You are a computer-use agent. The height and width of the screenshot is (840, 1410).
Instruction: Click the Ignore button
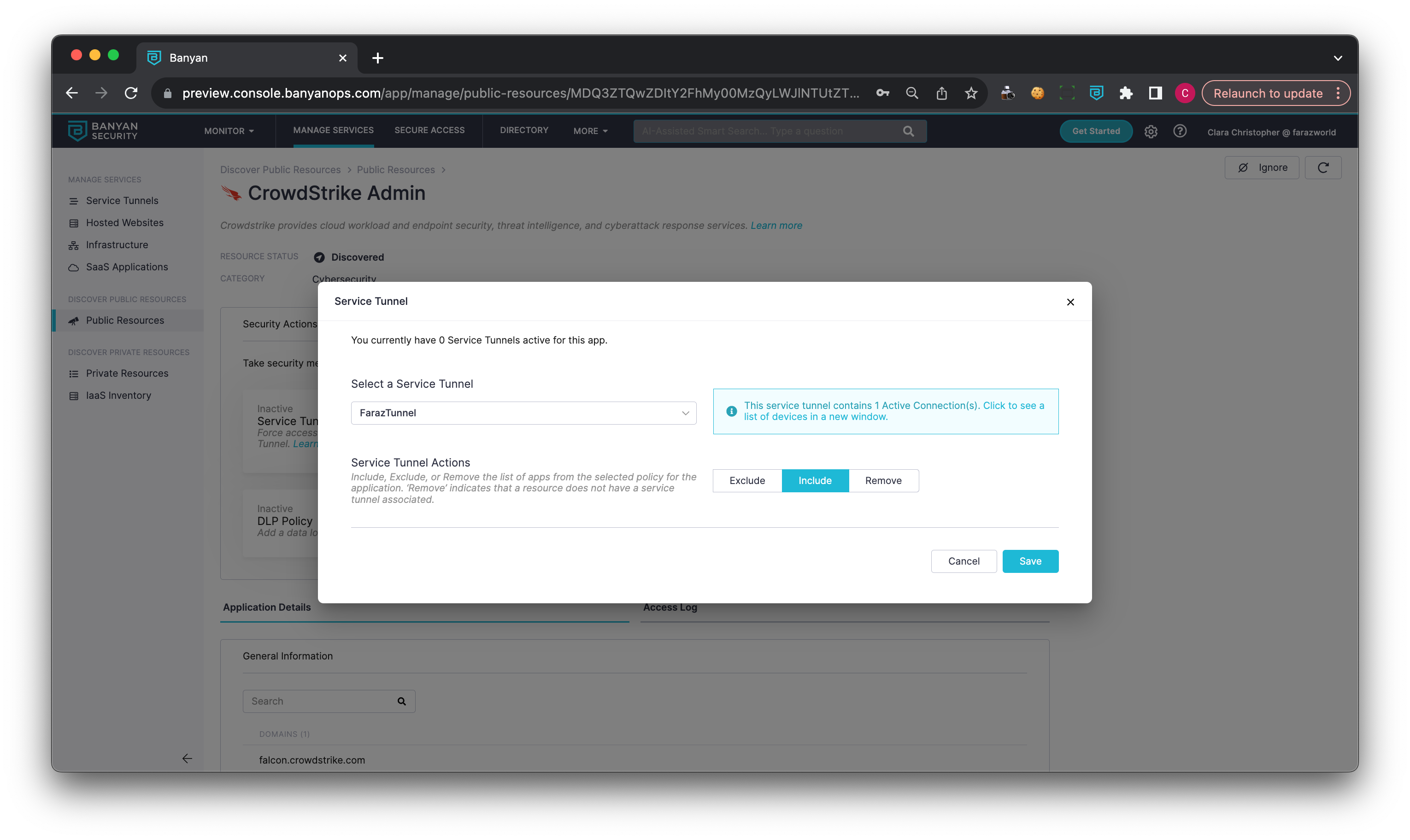pyautogui.click(x=1262, y=168)
